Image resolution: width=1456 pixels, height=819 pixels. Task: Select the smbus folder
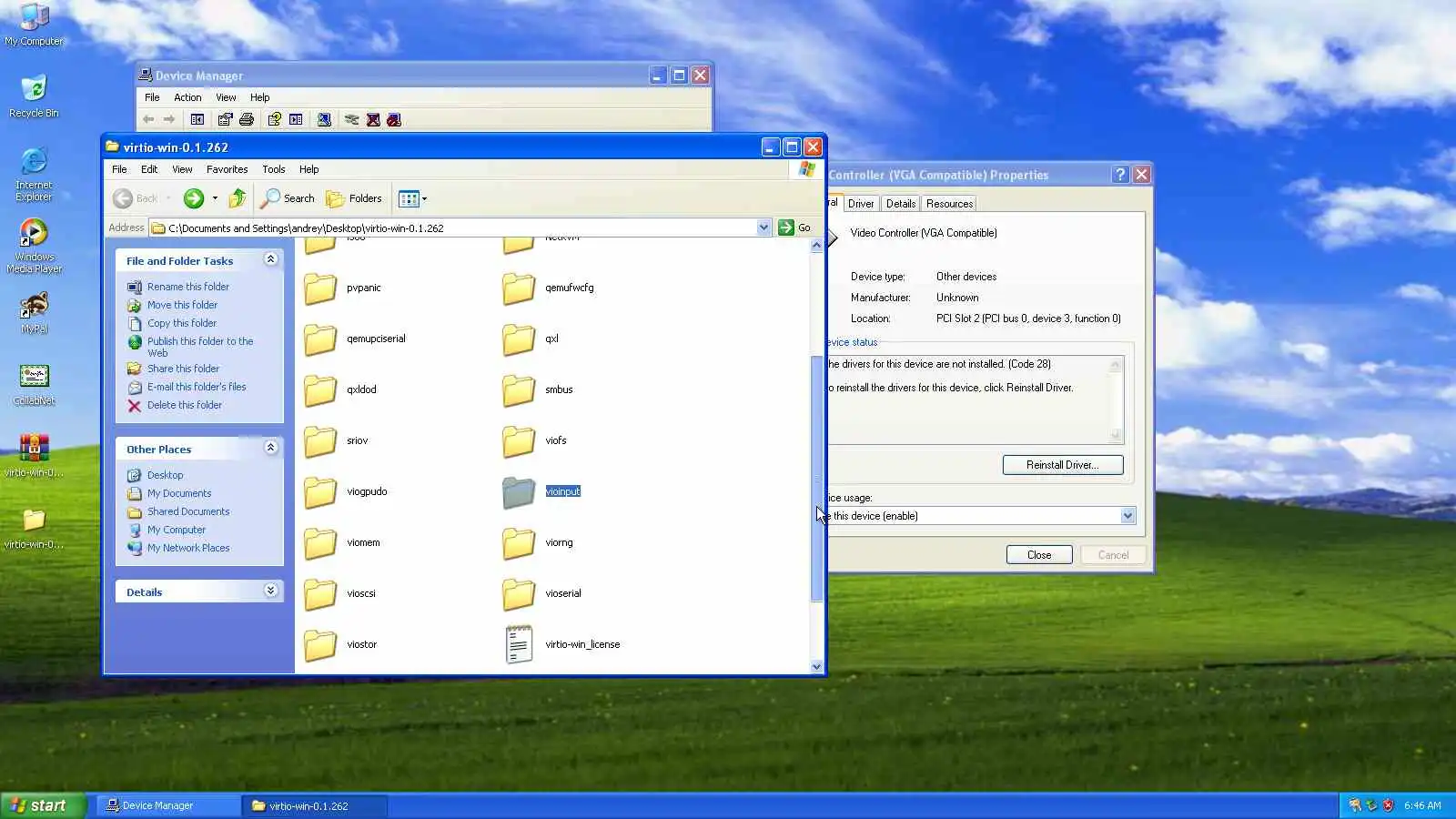(538, 389)
